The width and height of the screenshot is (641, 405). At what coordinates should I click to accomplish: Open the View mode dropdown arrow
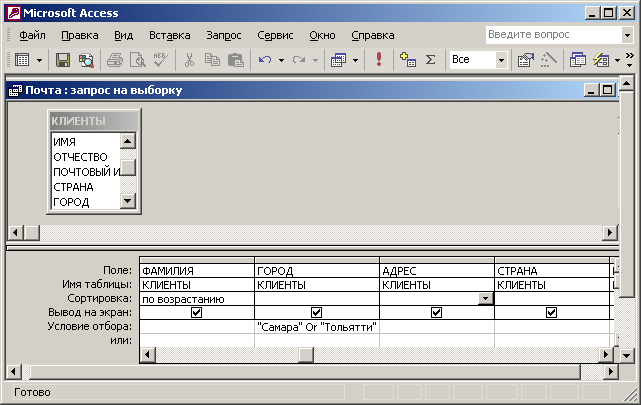point(39,60)
